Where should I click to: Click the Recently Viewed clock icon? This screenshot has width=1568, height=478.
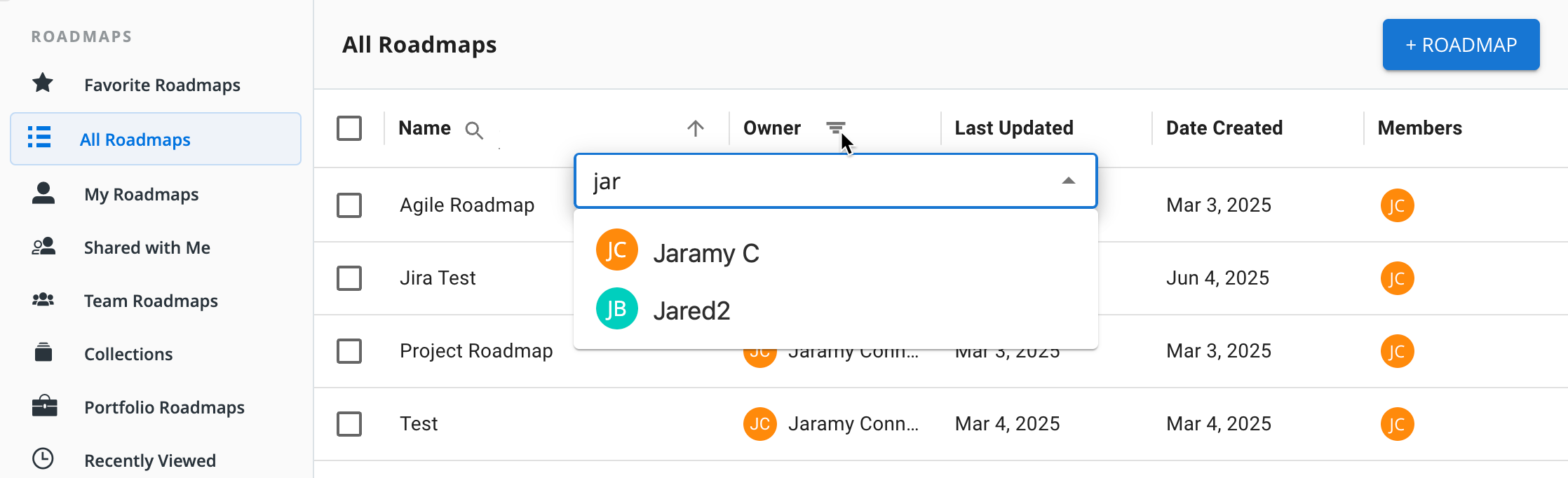tap(43, 458)
